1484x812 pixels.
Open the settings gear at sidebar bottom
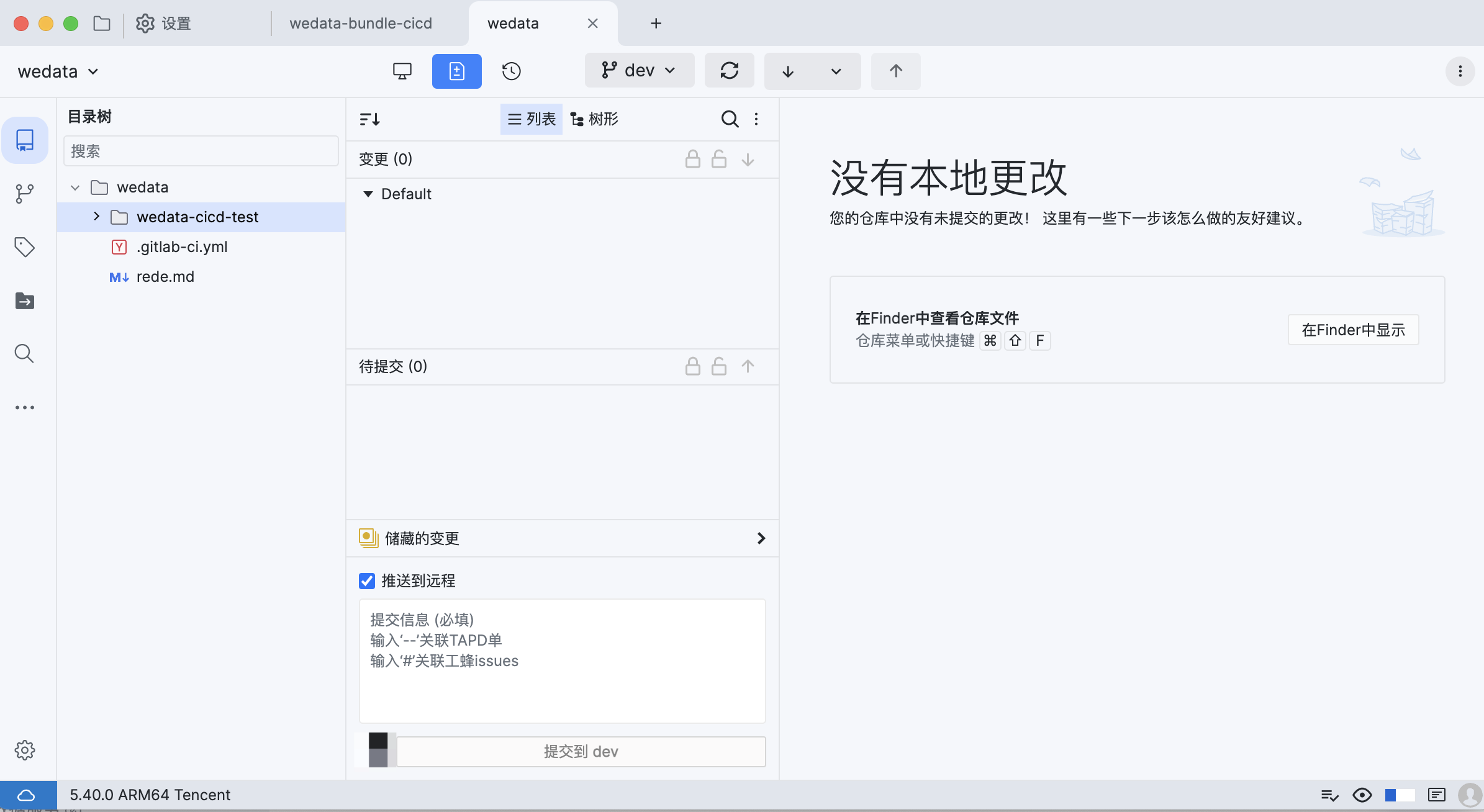(24, 750)
